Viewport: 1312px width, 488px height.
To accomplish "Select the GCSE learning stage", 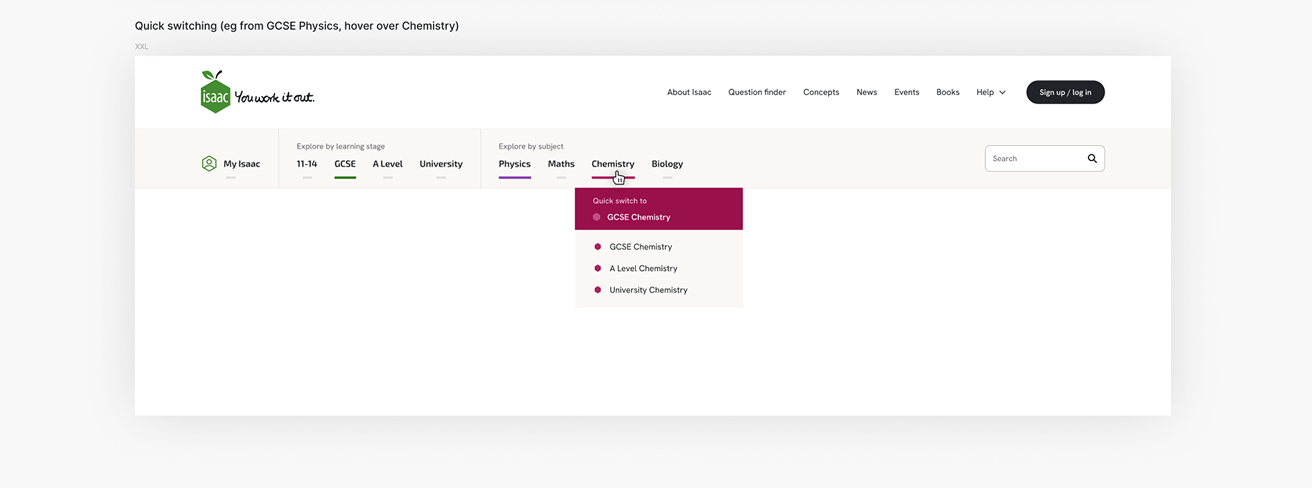I will pos(345,164).
